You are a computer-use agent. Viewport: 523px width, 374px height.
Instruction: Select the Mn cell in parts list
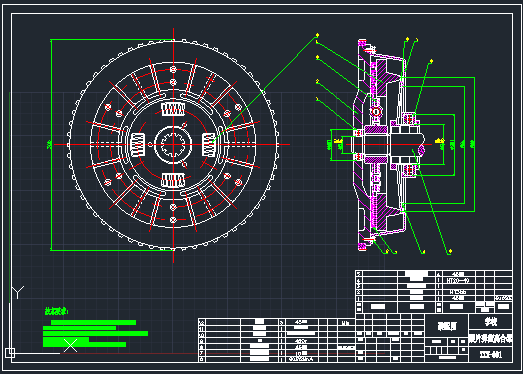(x=346, y=323)
